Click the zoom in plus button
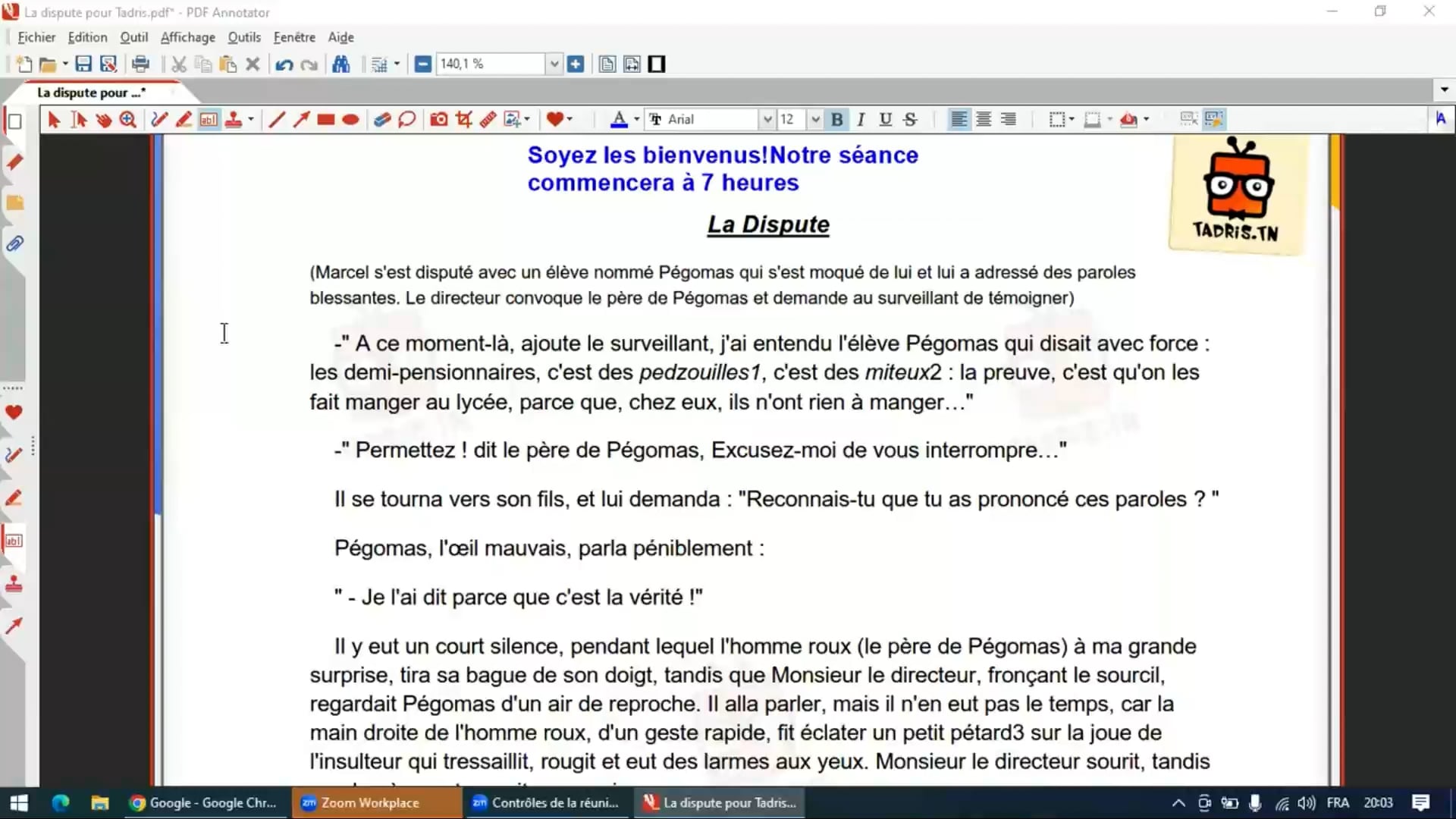The width and height of the screenshot is (1456, 819). (x=576, y=64)
